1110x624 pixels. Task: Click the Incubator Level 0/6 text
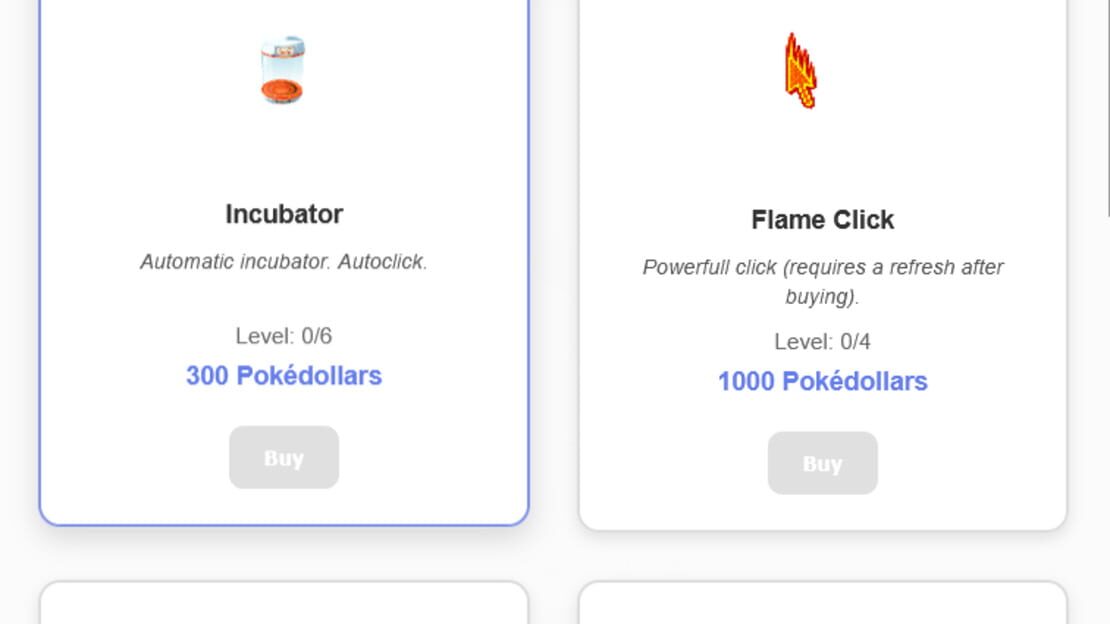[284, 336]
